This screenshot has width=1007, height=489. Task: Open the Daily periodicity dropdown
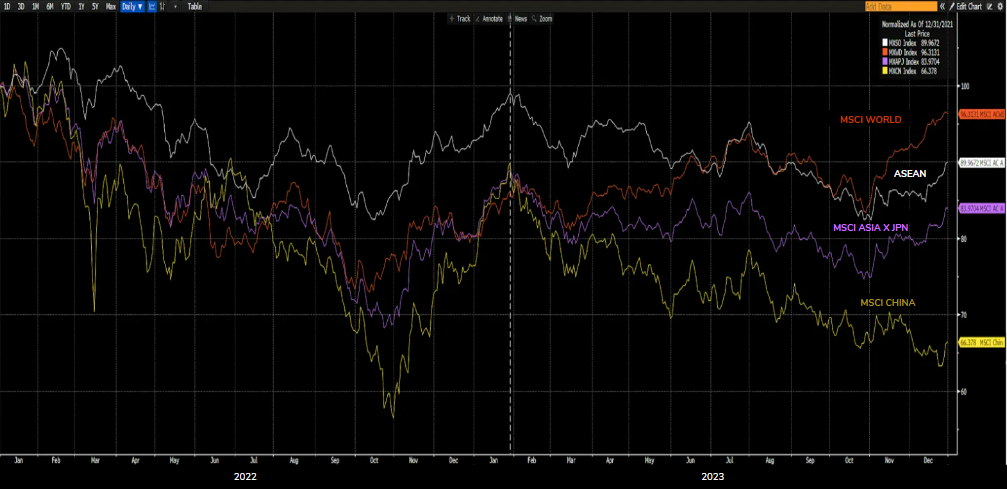(132, 6)
